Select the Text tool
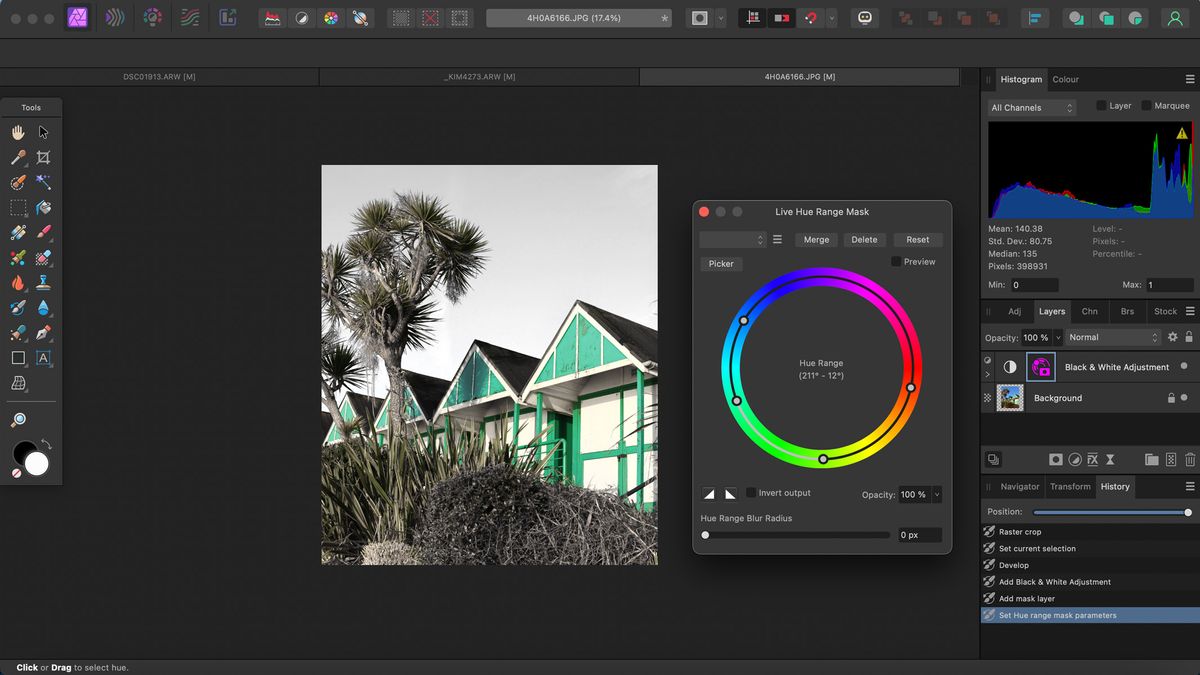 [x=44, y=358]
